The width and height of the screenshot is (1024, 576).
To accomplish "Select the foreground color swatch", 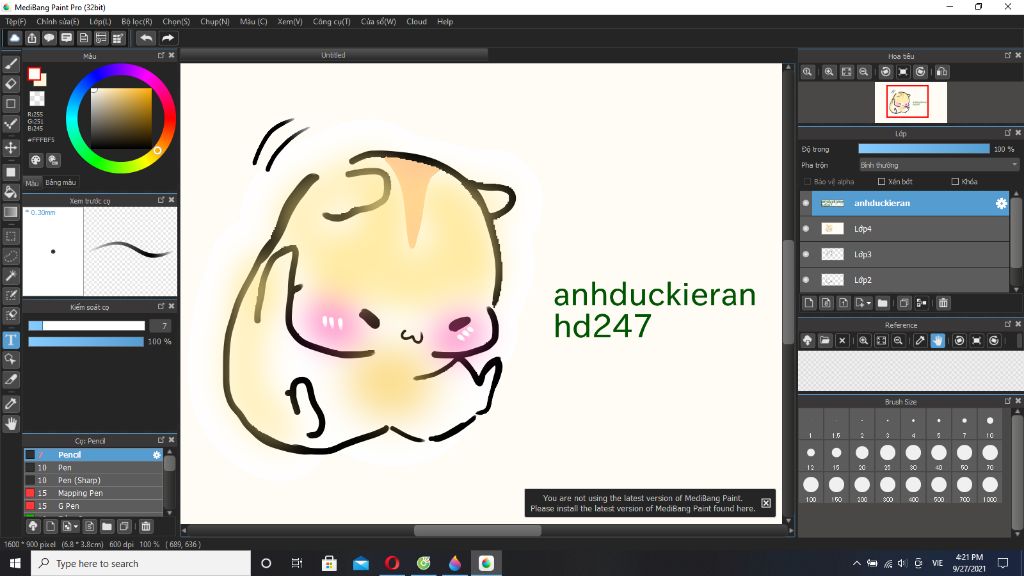I will 34,74.
